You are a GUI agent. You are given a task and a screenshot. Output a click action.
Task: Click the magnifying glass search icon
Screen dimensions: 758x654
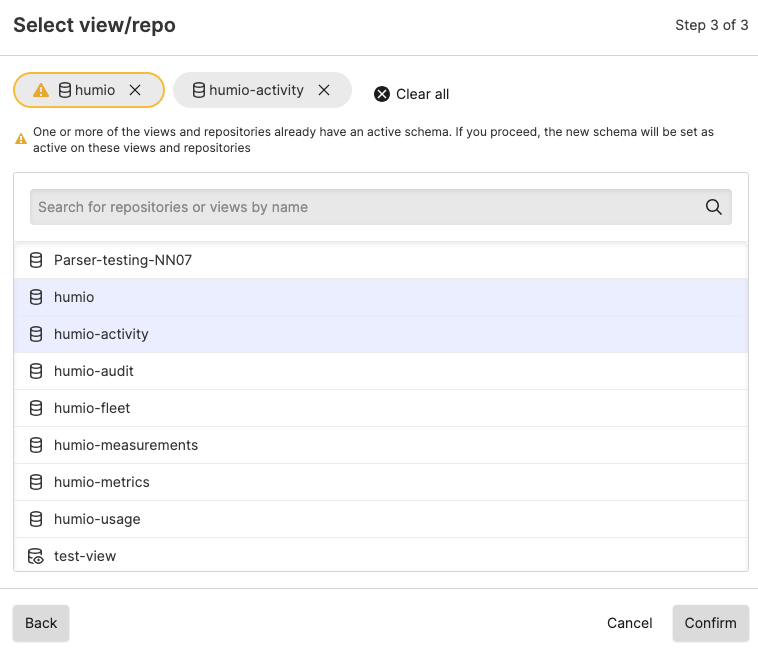tap(713, 207)
